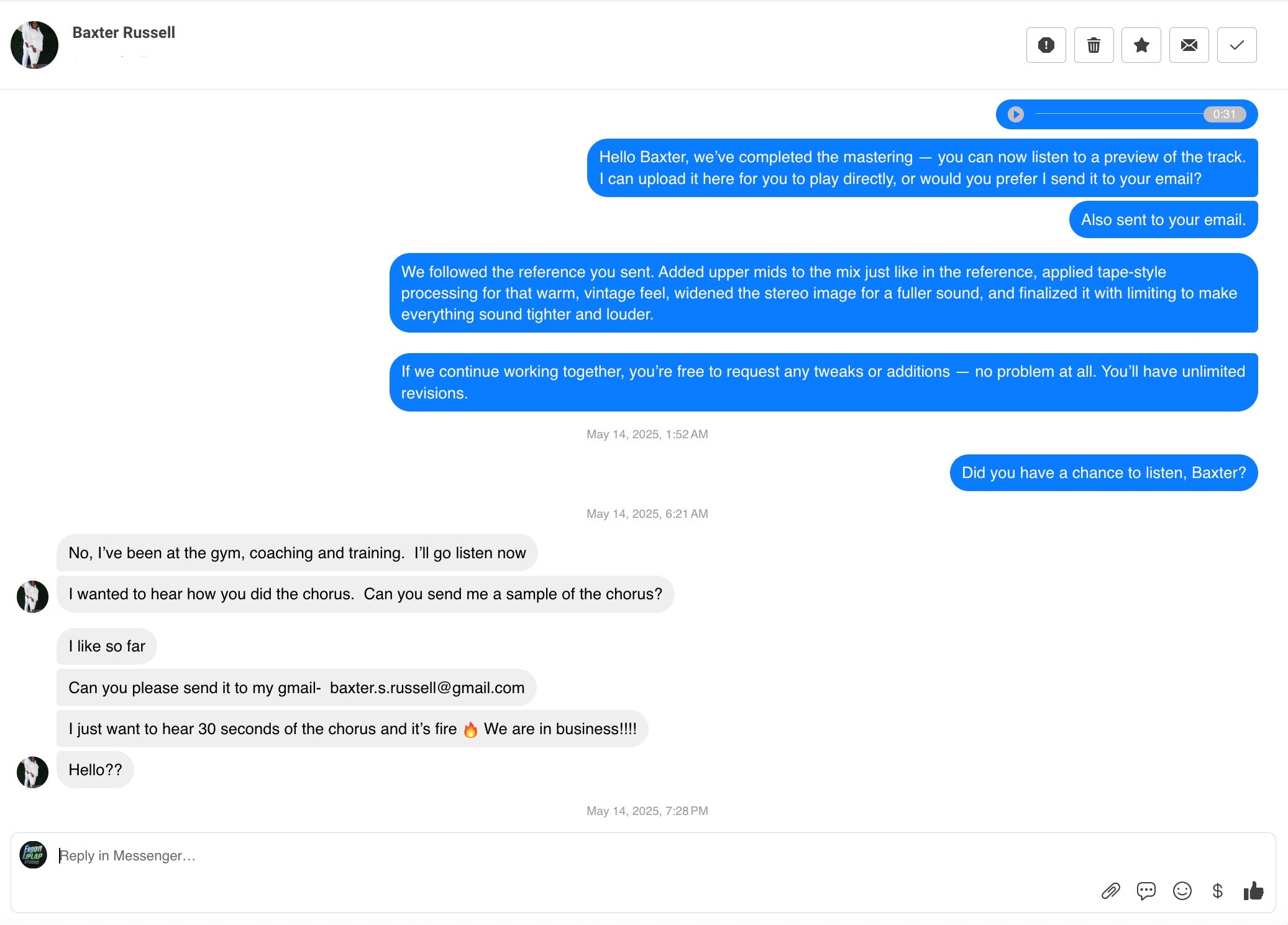Image resolution: width=1288 pixels, height=925 pixels.
Task: Click Baxter's avatar next to "Hello??"
Action: (32, 772)
